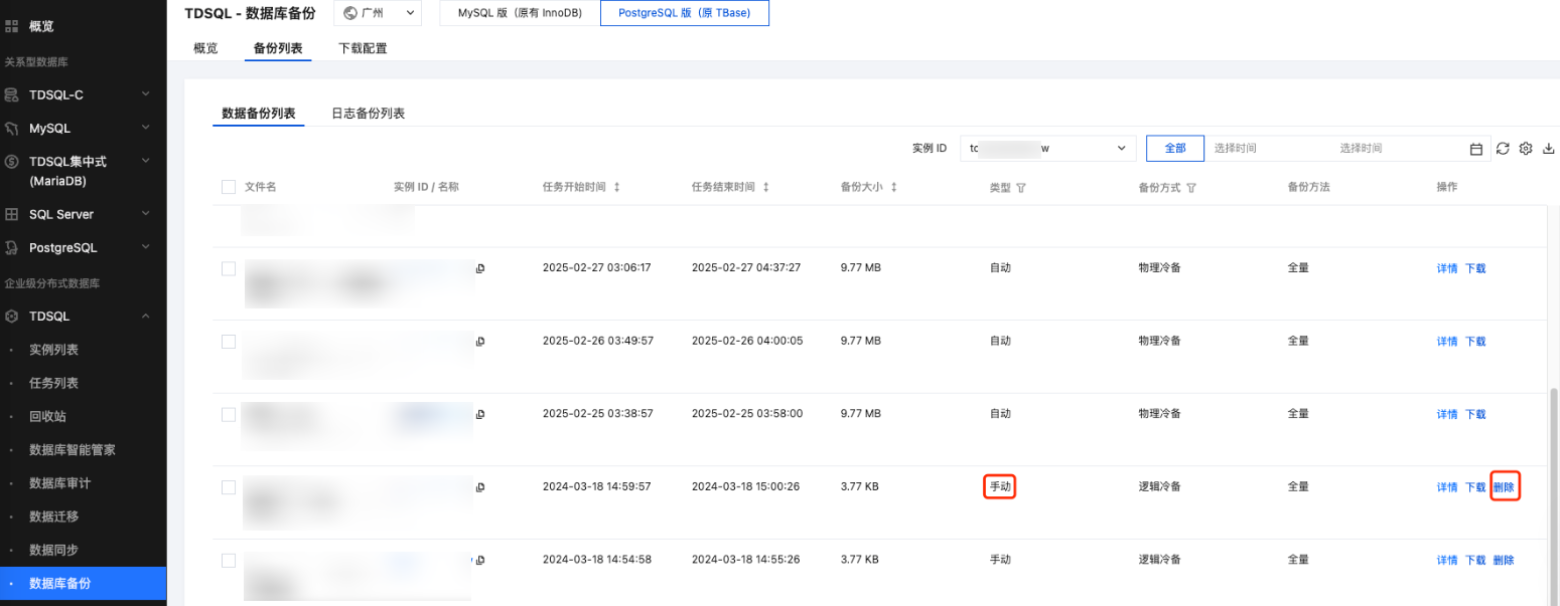Copy instance ID in the 2025-02-27 03:06:17 row
Image resolution: width=1560 pixels, height=606 pixels.
481,268
